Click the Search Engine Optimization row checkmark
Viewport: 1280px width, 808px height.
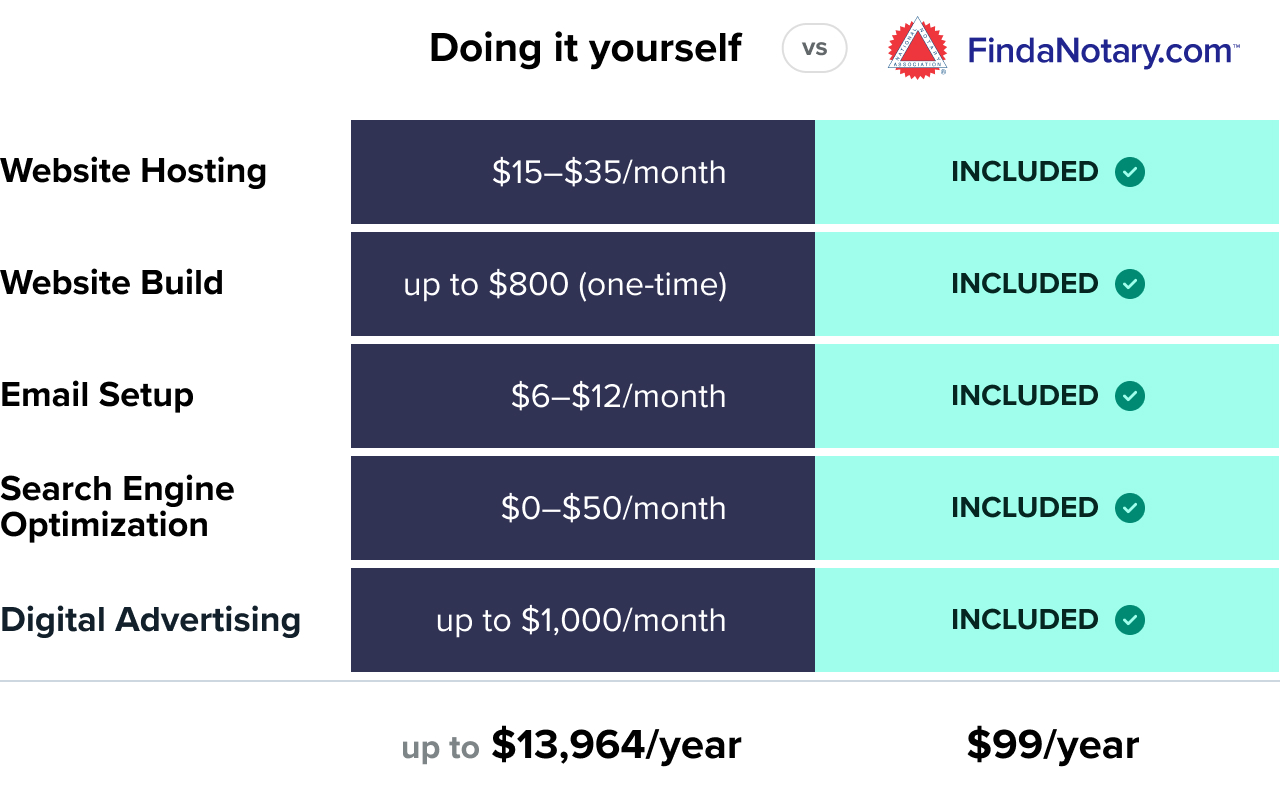[x=1130, y=508]
